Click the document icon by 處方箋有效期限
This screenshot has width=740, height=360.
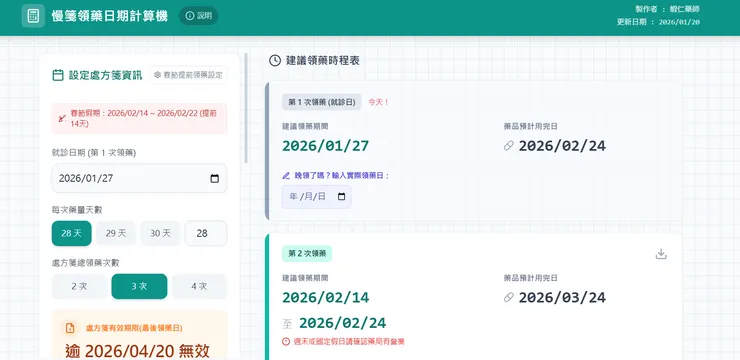tap(70, 328)
